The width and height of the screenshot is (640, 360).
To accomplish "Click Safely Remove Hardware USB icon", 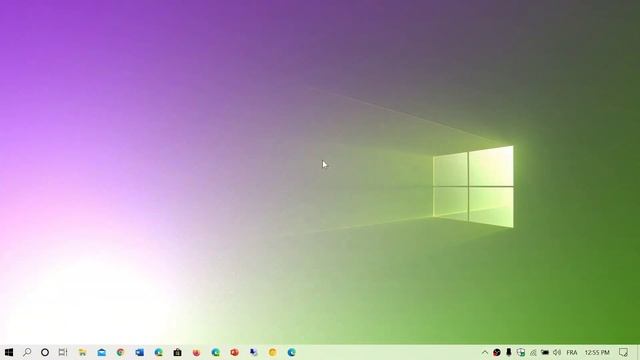I will 509,352.
